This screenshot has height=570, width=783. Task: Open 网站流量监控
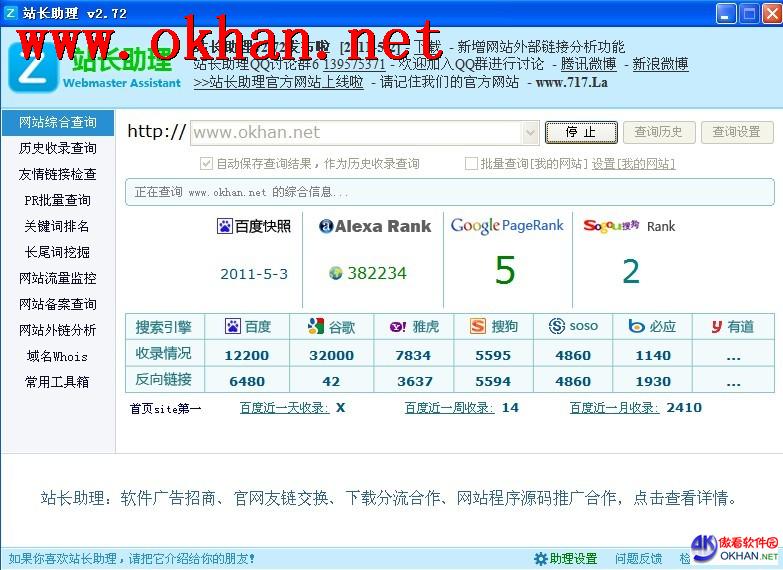tap(58, 278)
